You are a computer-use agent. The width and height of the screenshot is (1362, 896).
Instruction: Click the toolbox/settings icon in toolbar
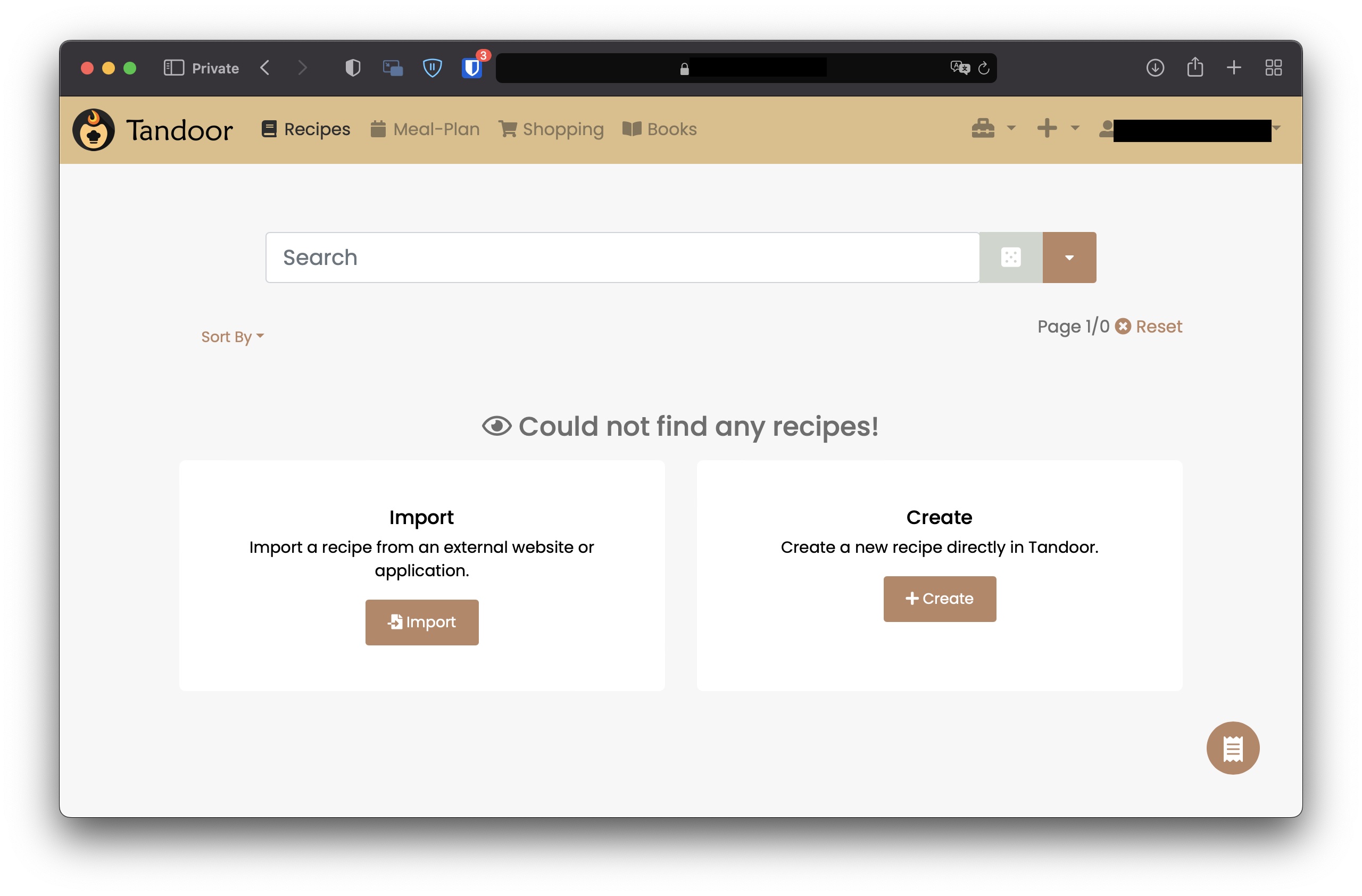[984, 128]
